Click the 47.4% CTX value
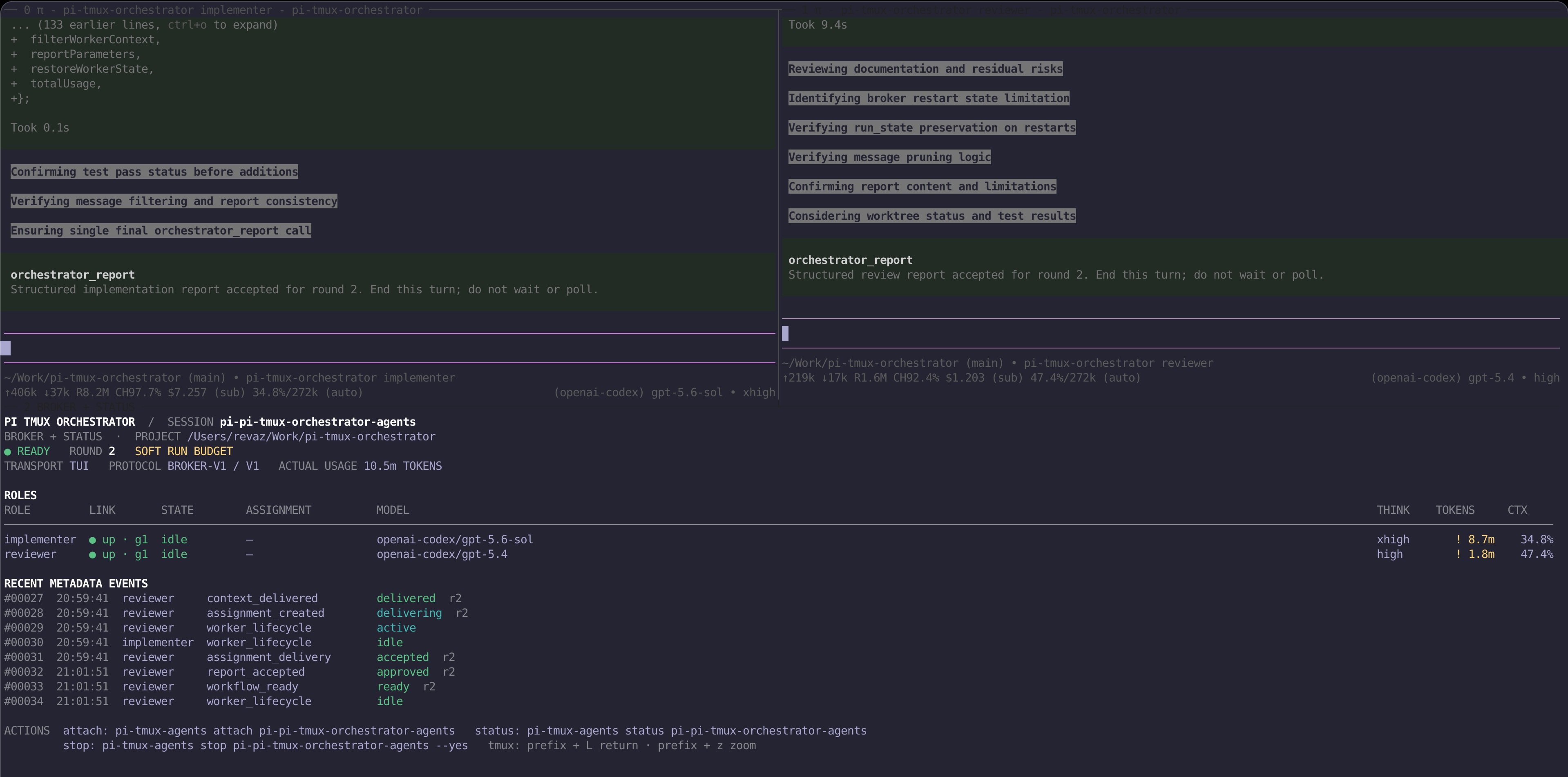 pyautogui.click(x=1537, y=554)
